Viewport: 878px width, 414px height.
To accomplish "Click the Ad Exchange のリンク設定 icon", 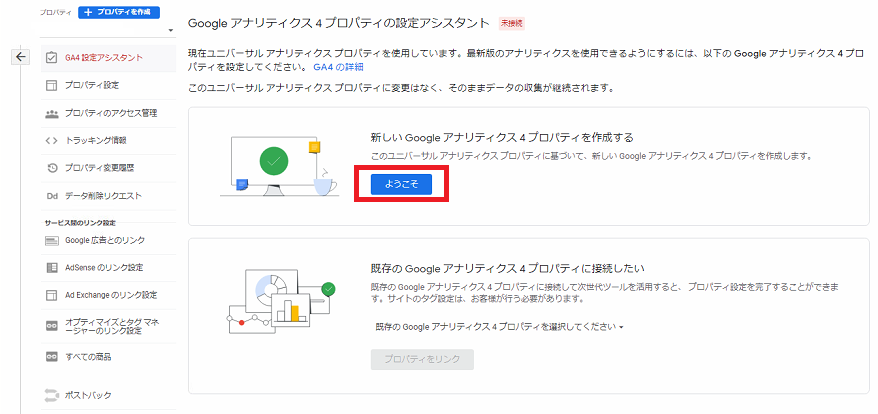I will pos(52,295).
